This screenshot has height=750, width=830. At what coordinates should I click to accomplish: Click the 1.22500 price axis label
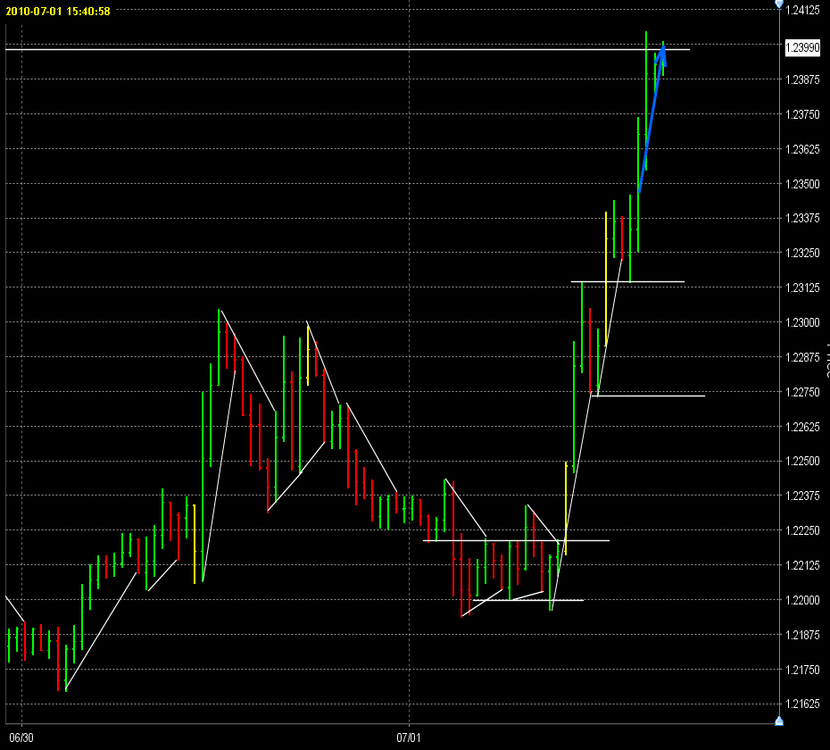point(802,461)
